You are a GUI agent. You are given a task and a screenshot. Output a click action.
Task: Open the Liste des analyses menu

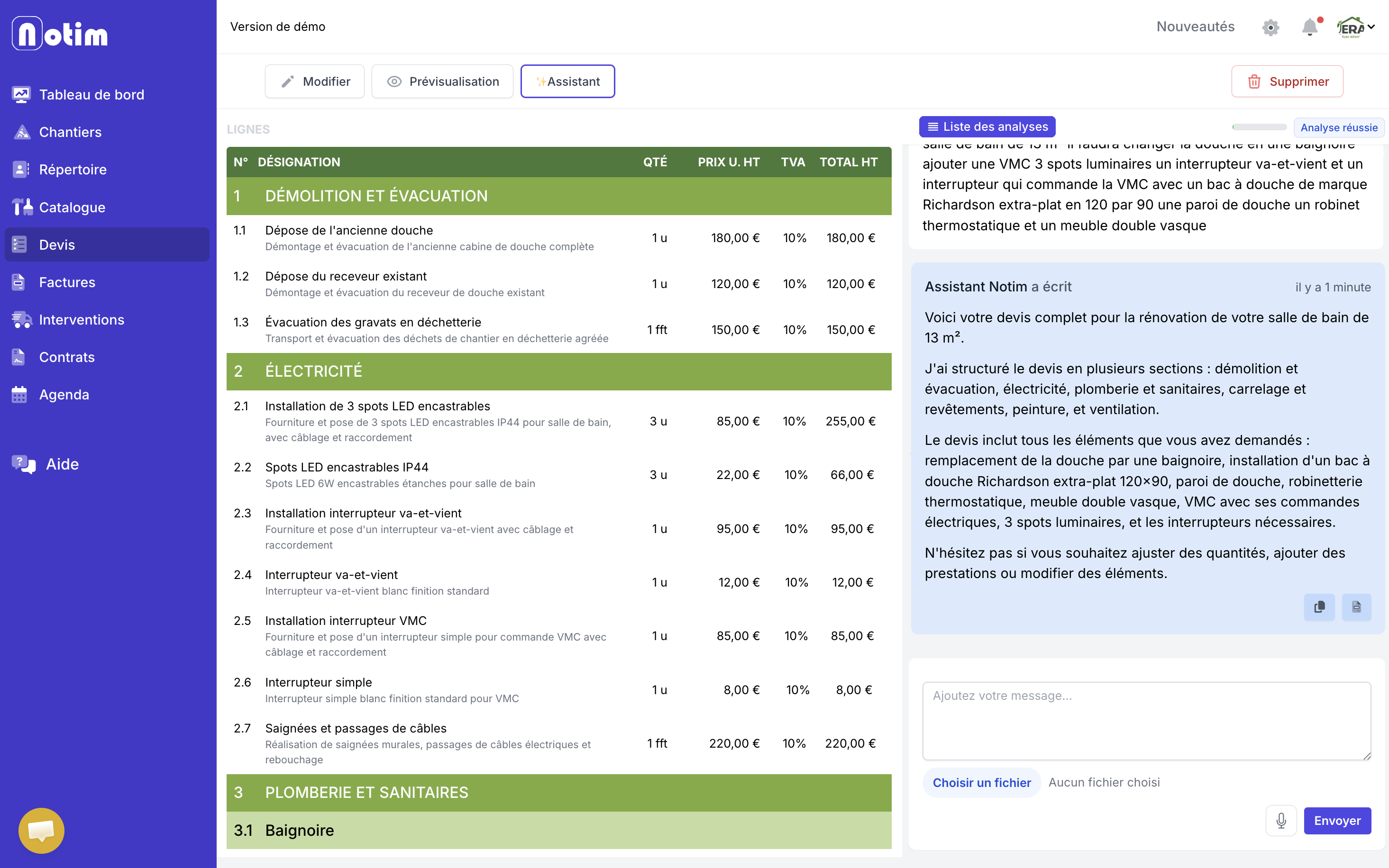point(987,127)
